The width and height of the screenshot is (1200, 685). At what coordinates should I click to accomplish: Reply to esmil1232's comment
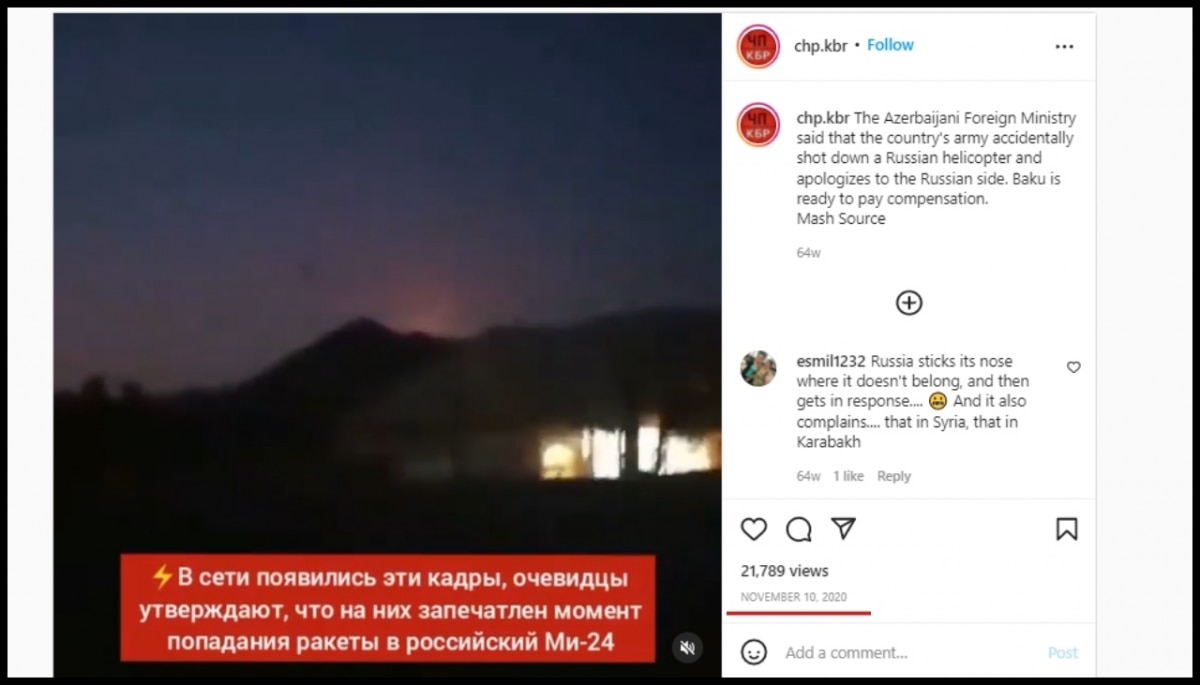tap(894, 476)
